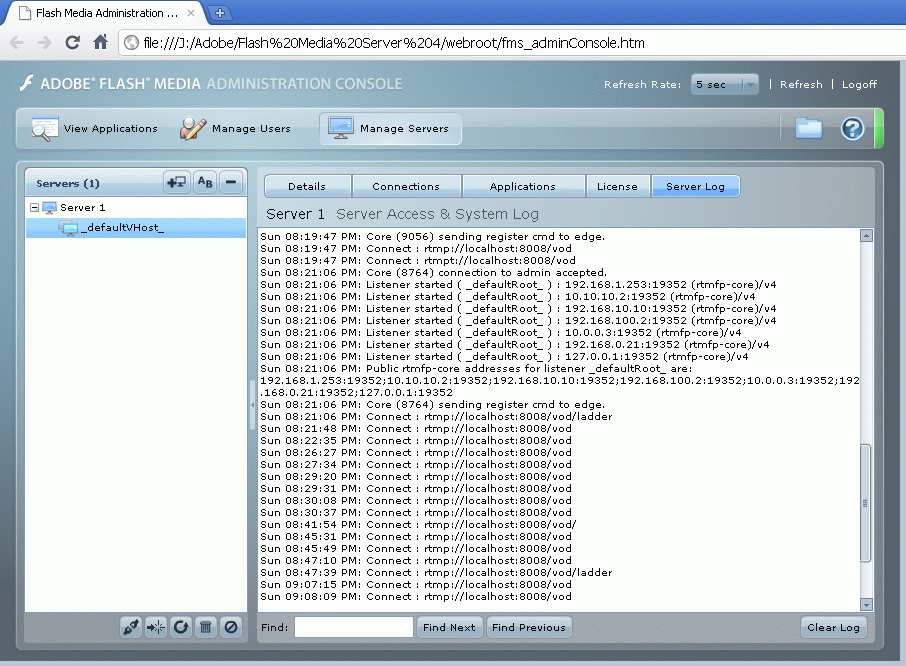Click 'Server Access & System Log' heading

point(437,214)
